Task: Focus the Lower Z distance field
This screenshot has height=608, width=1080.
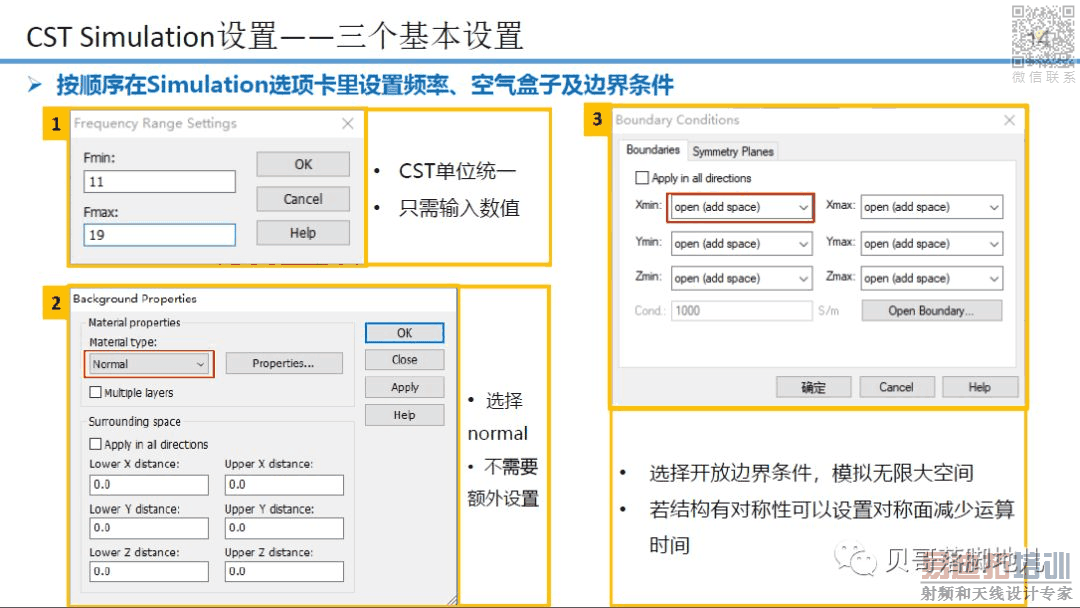Action: [149, 572]
